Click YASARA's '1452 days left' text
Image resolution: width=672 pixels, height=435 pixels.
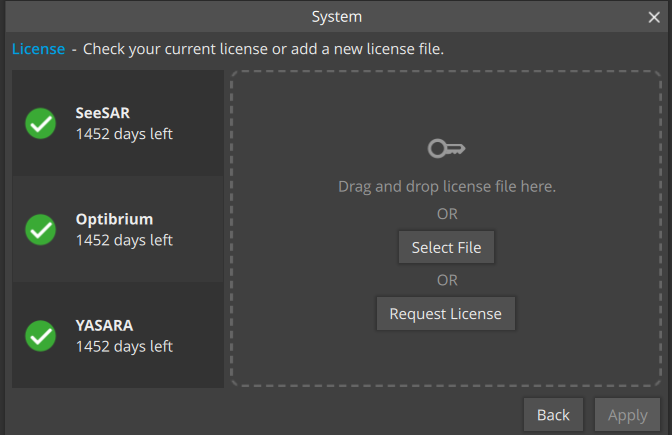pyautogui.click(x=124, y=346)
